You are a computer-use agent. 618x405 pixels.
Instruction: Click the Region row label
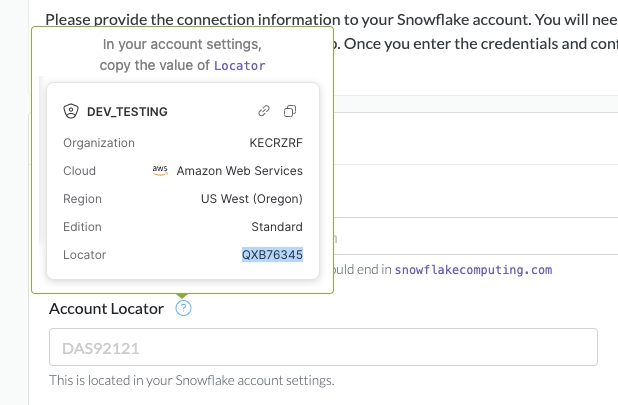pos(82,199)
